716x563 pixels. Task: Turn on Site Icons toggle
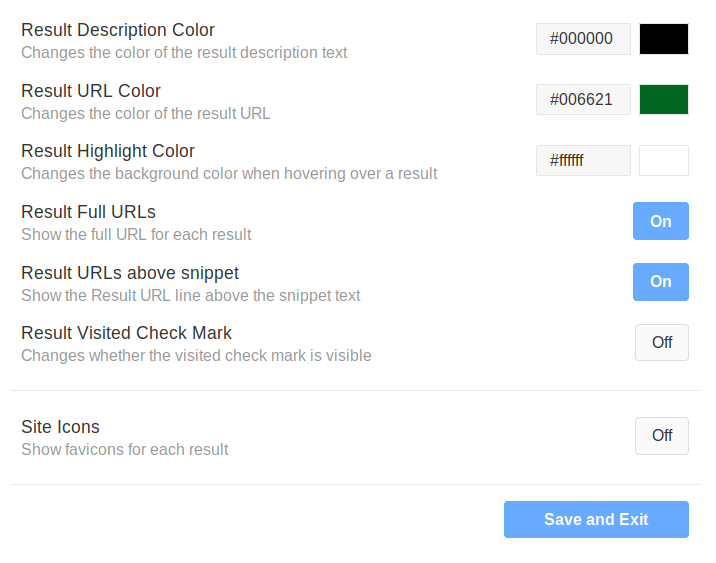[661, 436]
